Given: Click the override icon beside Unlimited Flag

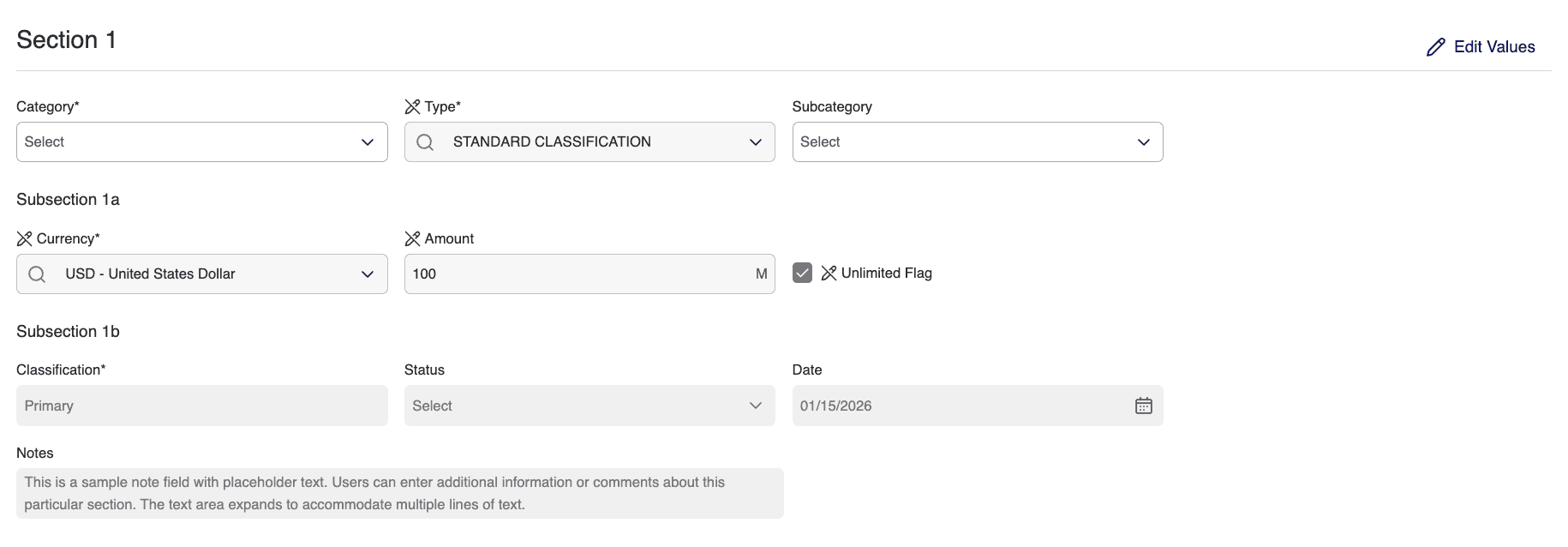Looking at the screenshot, I should click(x=829, y=273).
